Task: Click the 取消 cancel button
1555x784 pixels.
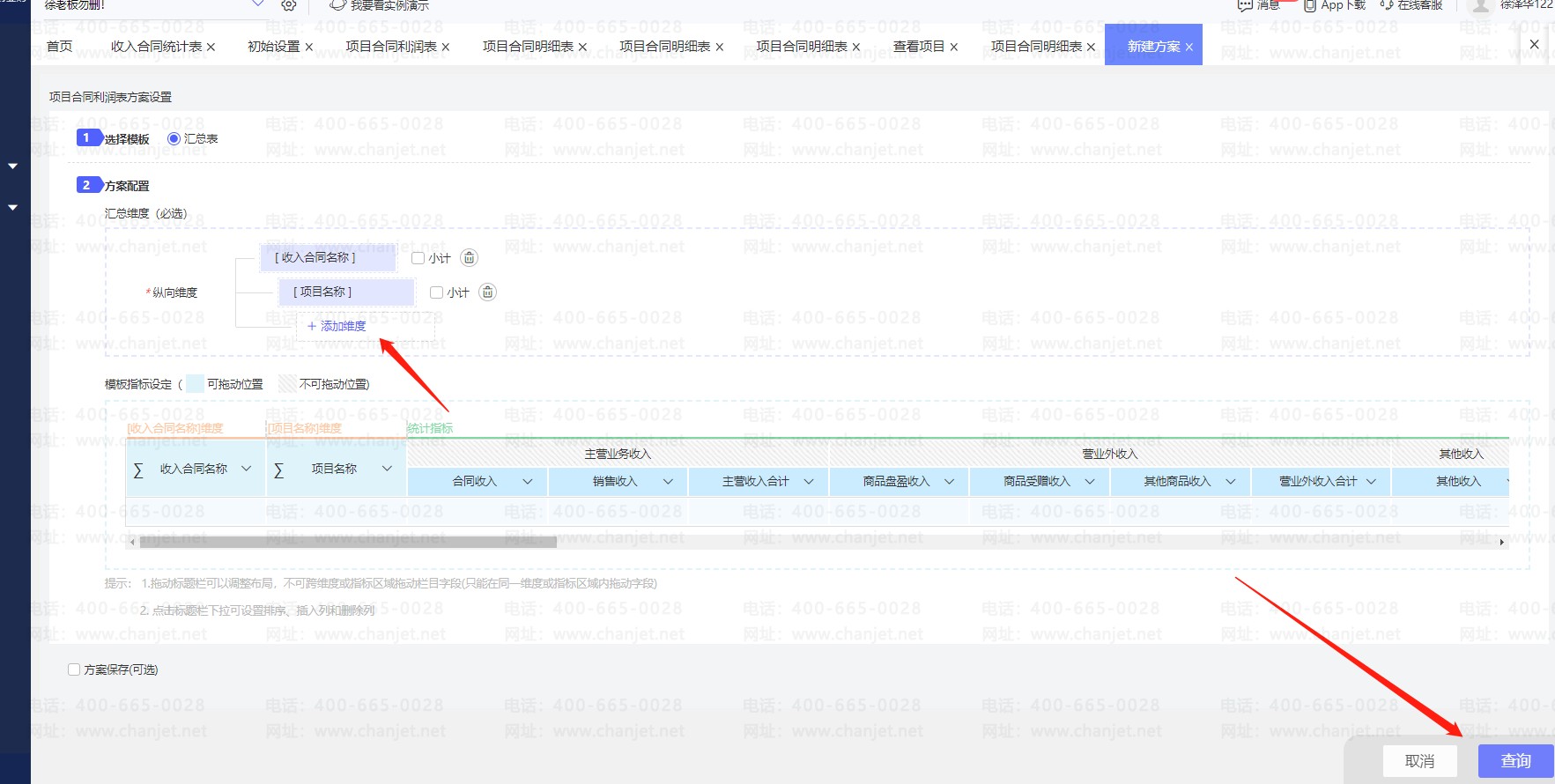Action: pyautogui.click(x=1419, y=761)
